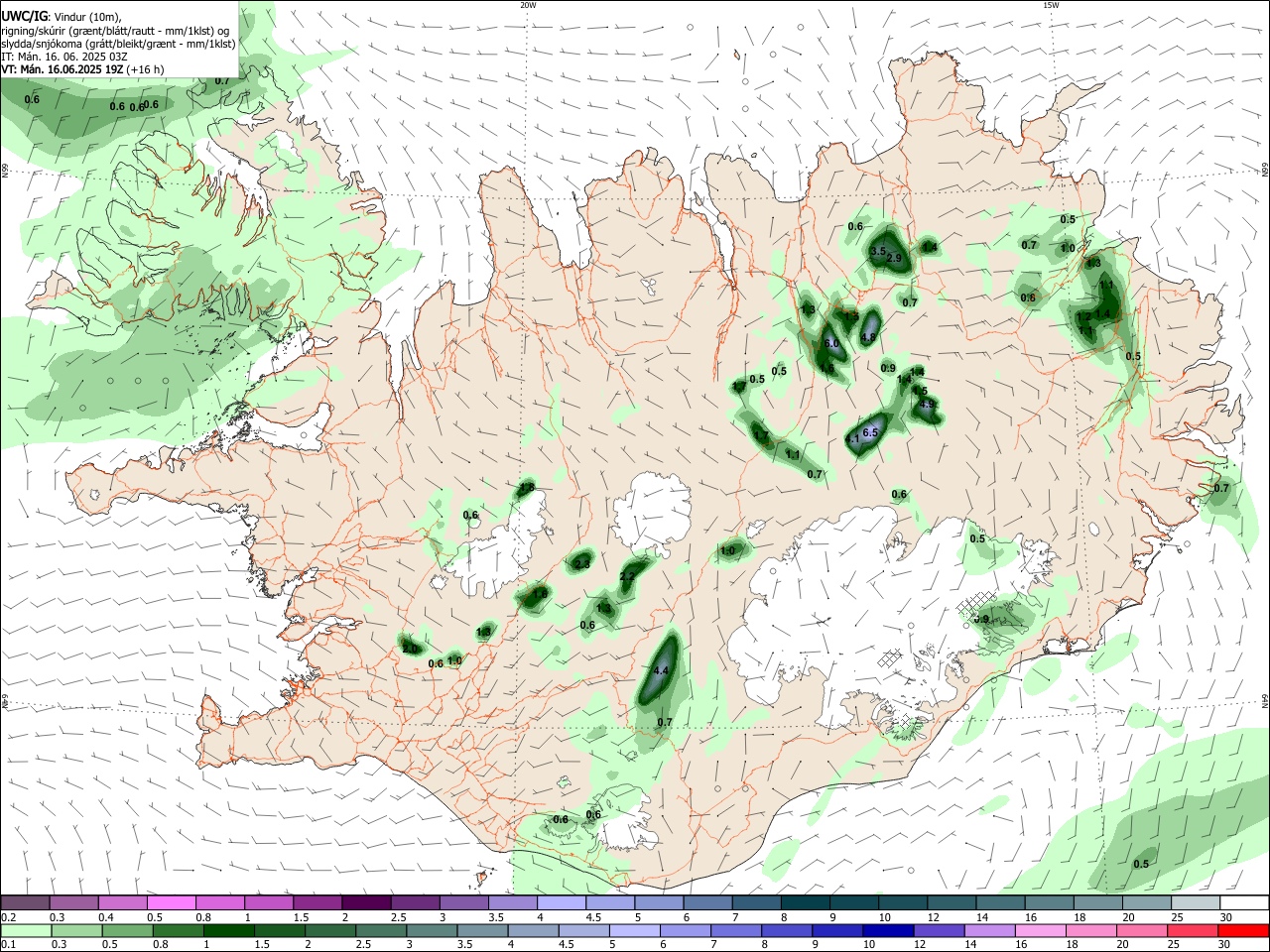Click the 25 label under the bottom legend row
The height and width of the screenshot is (952, 1270).
point(1173,945)
